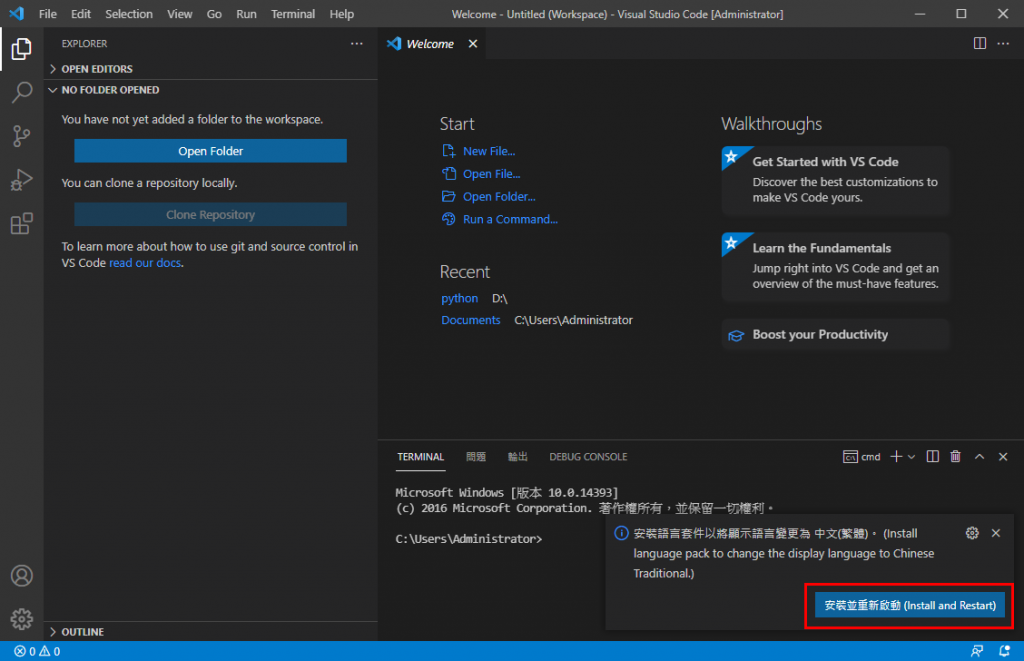
Task: Click Explorer's Views and More Actions ellipsis
Action: point(357,44)
